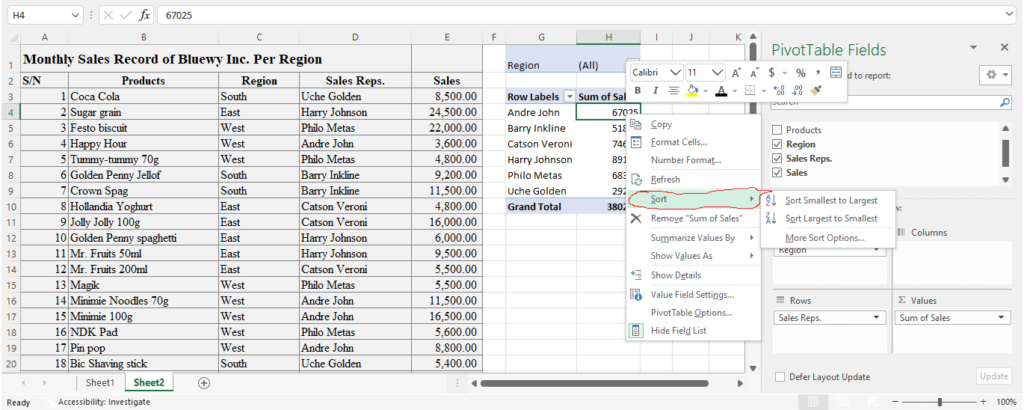Toggle italic in mini toolbar
Screen dimensions: 1024x410
click(656, 90)
